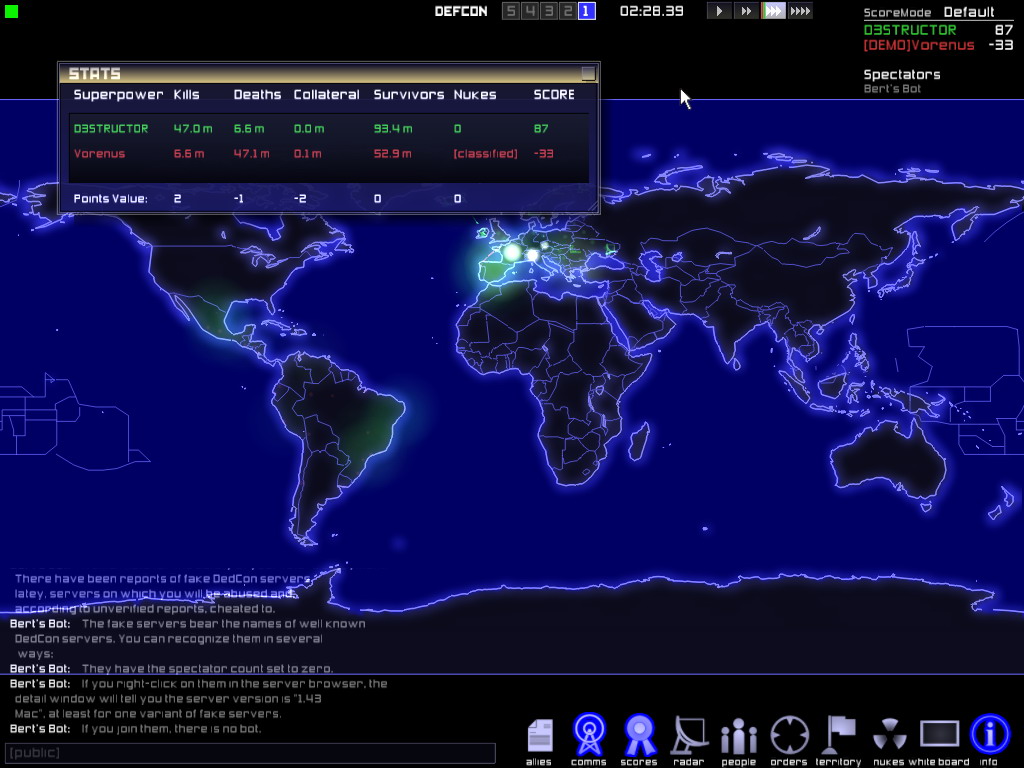Close the STATS window
The width and height of the screenshot is (1024, 768).
click(x=588, y=73)
